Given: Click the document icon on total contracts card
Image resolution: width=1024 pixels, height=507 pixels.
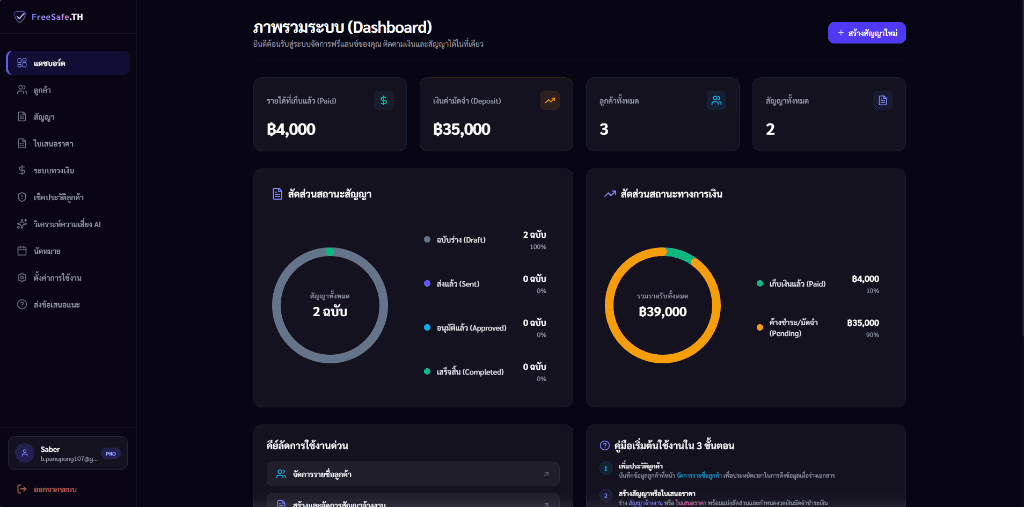Looking at the screenshot, I should [883, 101].
